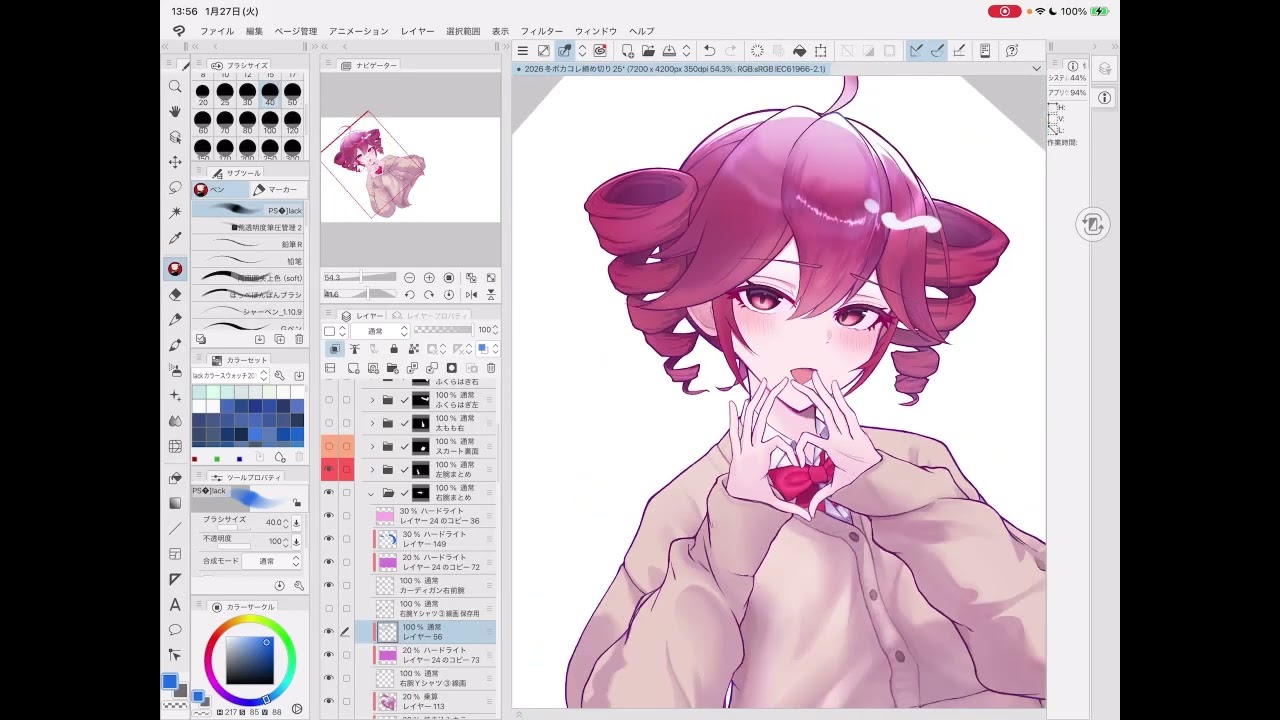Click the Fill paint bucket command bar icon
Screen dimensions: 1280x720
tap(799, 51)
